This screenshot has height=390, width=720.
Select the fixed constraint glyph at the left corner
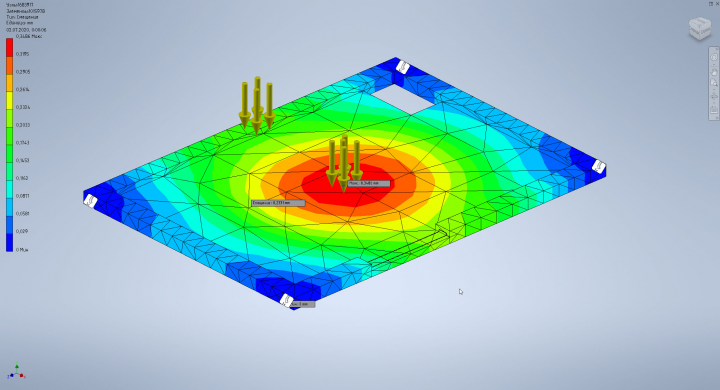pos(90,201)
